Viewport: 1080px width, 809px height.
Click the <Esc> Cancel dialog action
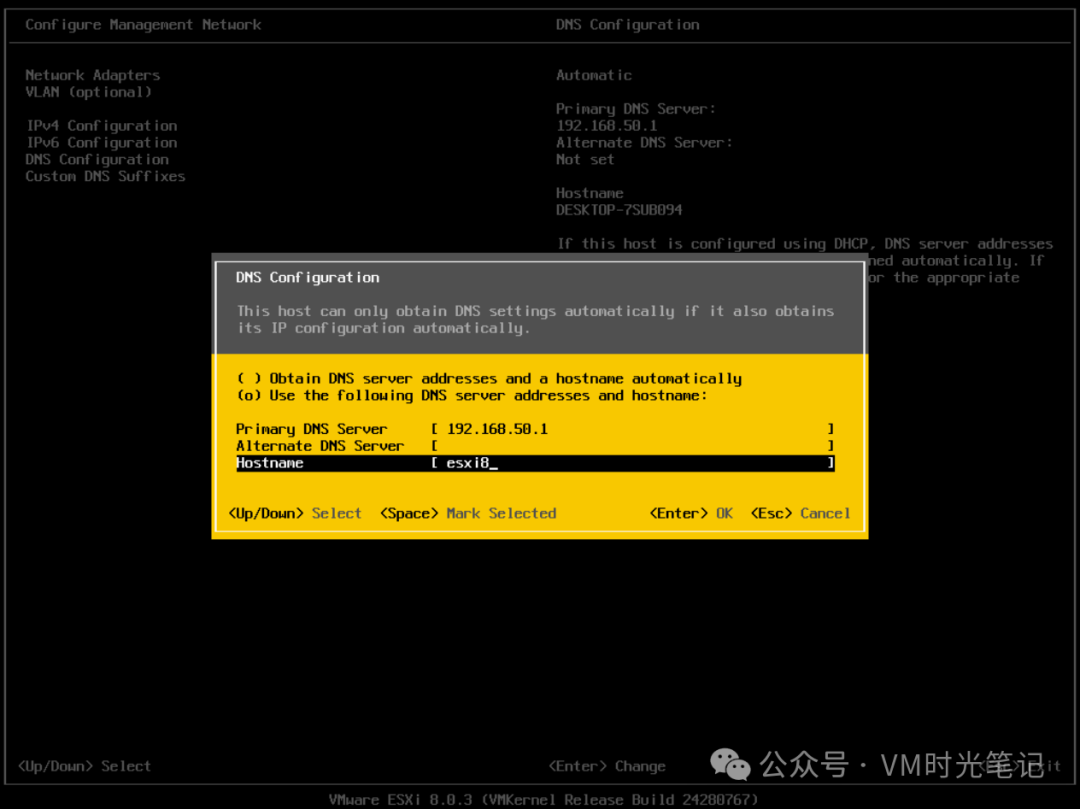click(x=800, y=514)
